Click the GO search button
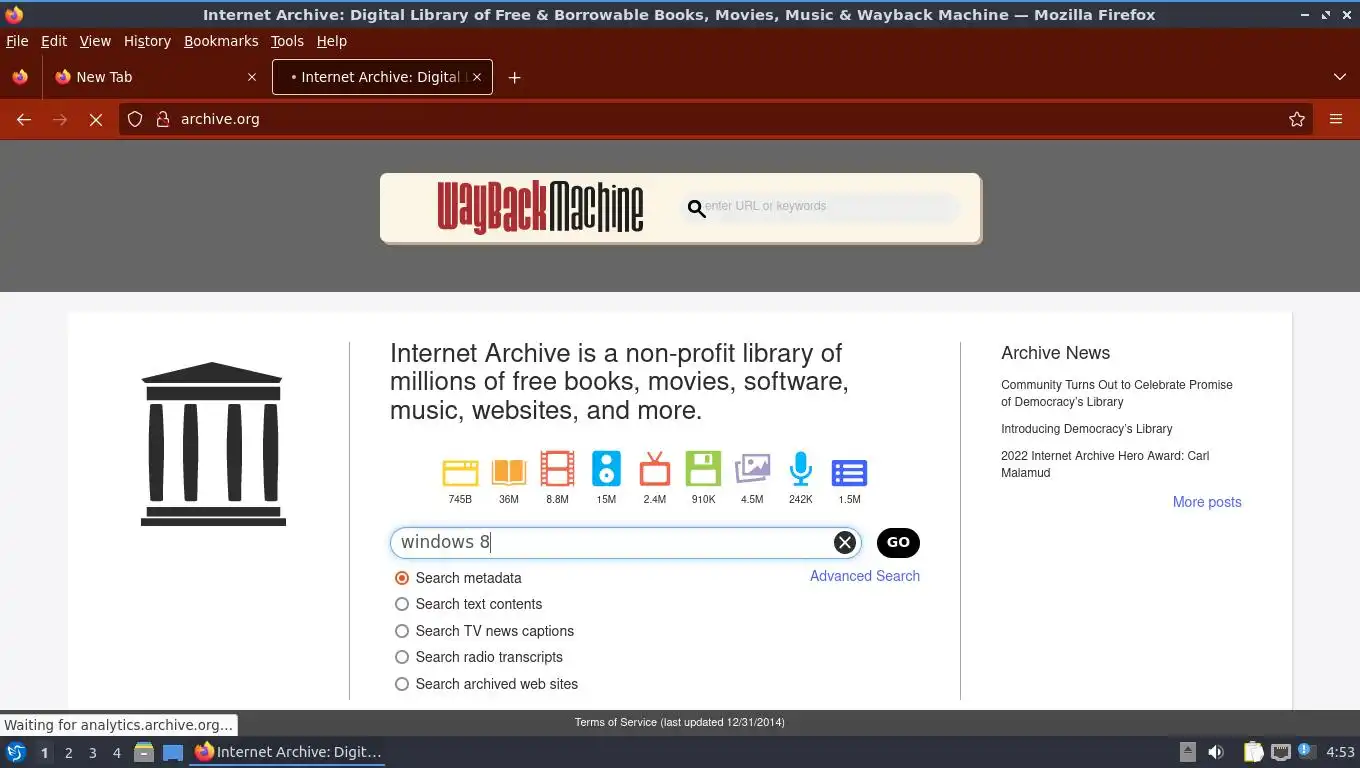 coord(898,542)
